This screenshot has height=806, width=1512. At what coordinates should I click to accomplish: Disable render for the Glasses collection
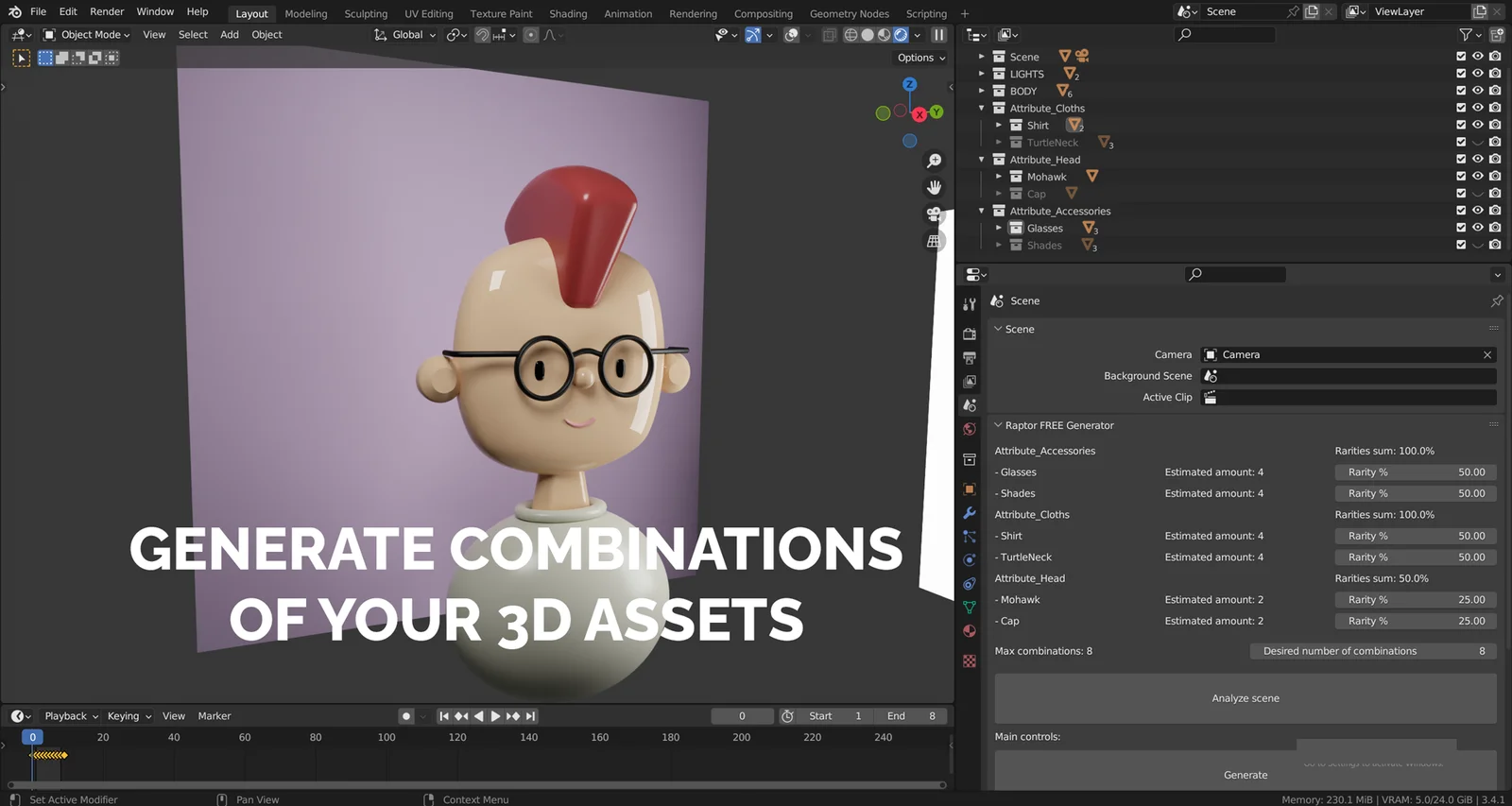[x=1495, y=228]
